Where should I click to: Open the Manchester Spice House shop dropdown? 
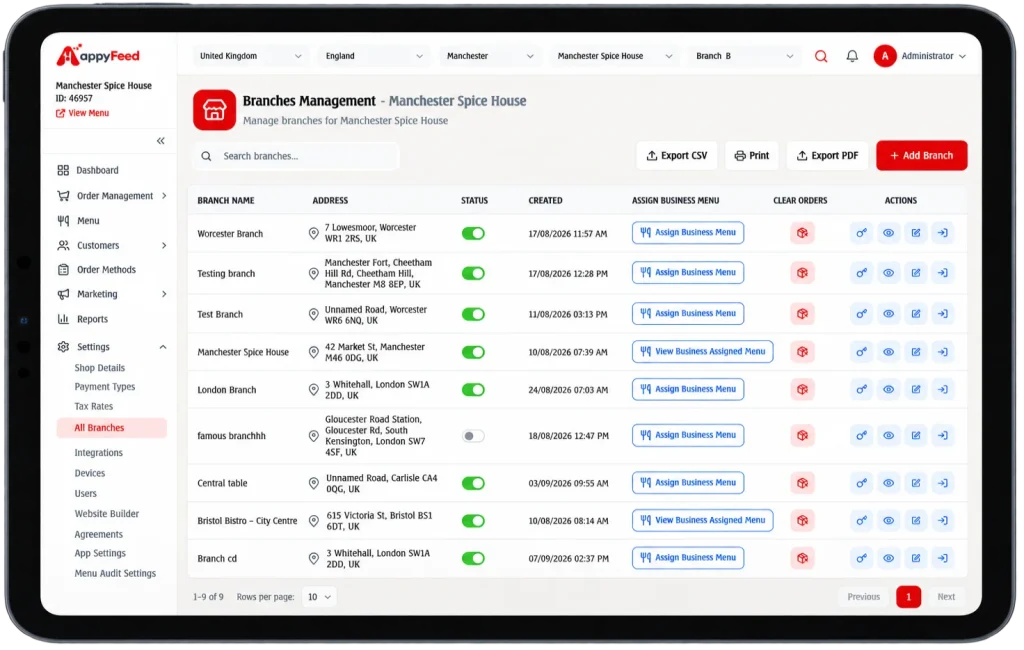pyautogui.click(x=615, y=56)
